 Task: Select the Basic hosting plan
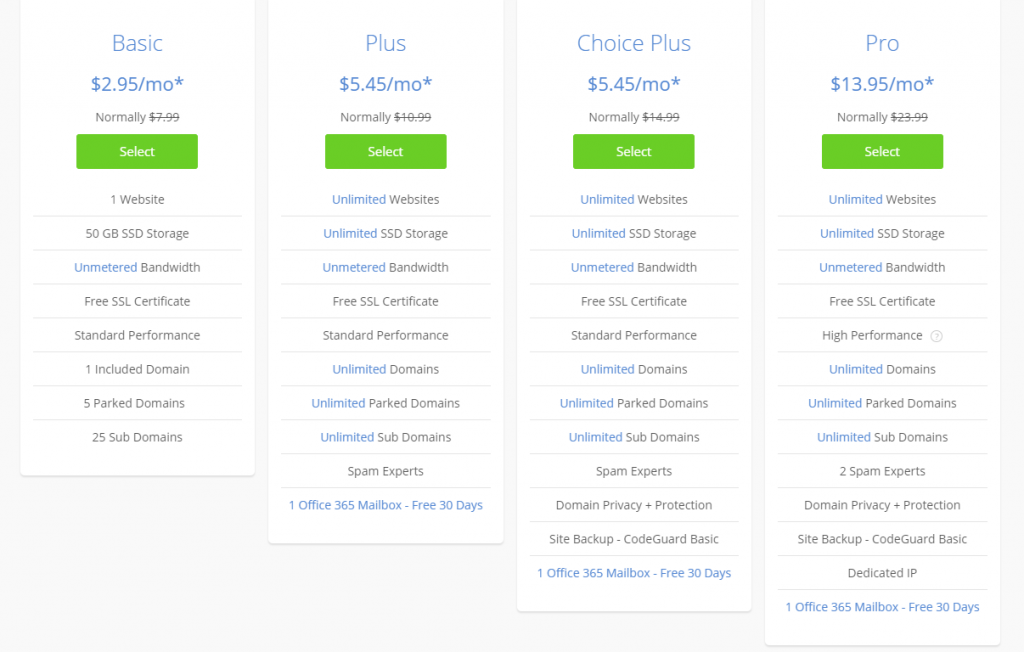coord(137,152)
